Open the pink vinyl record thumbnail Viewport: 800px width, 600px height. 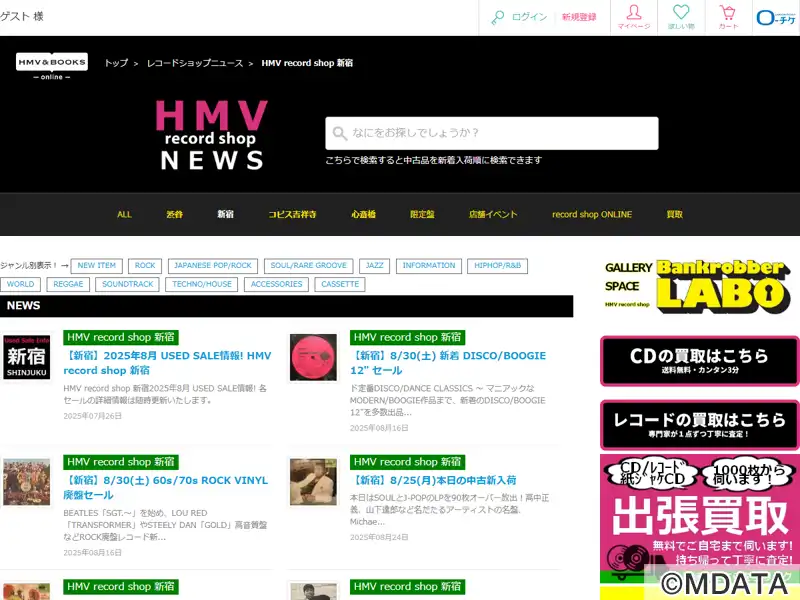(313, 357)
